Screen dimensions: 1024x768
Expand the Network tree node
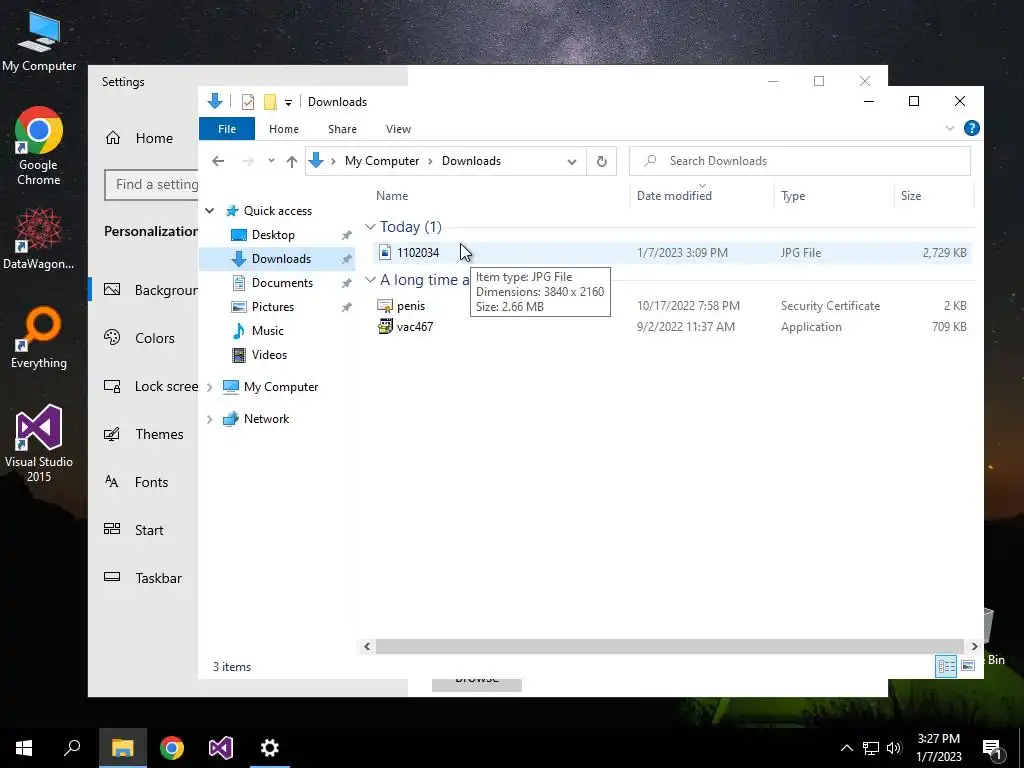(210, 419)
